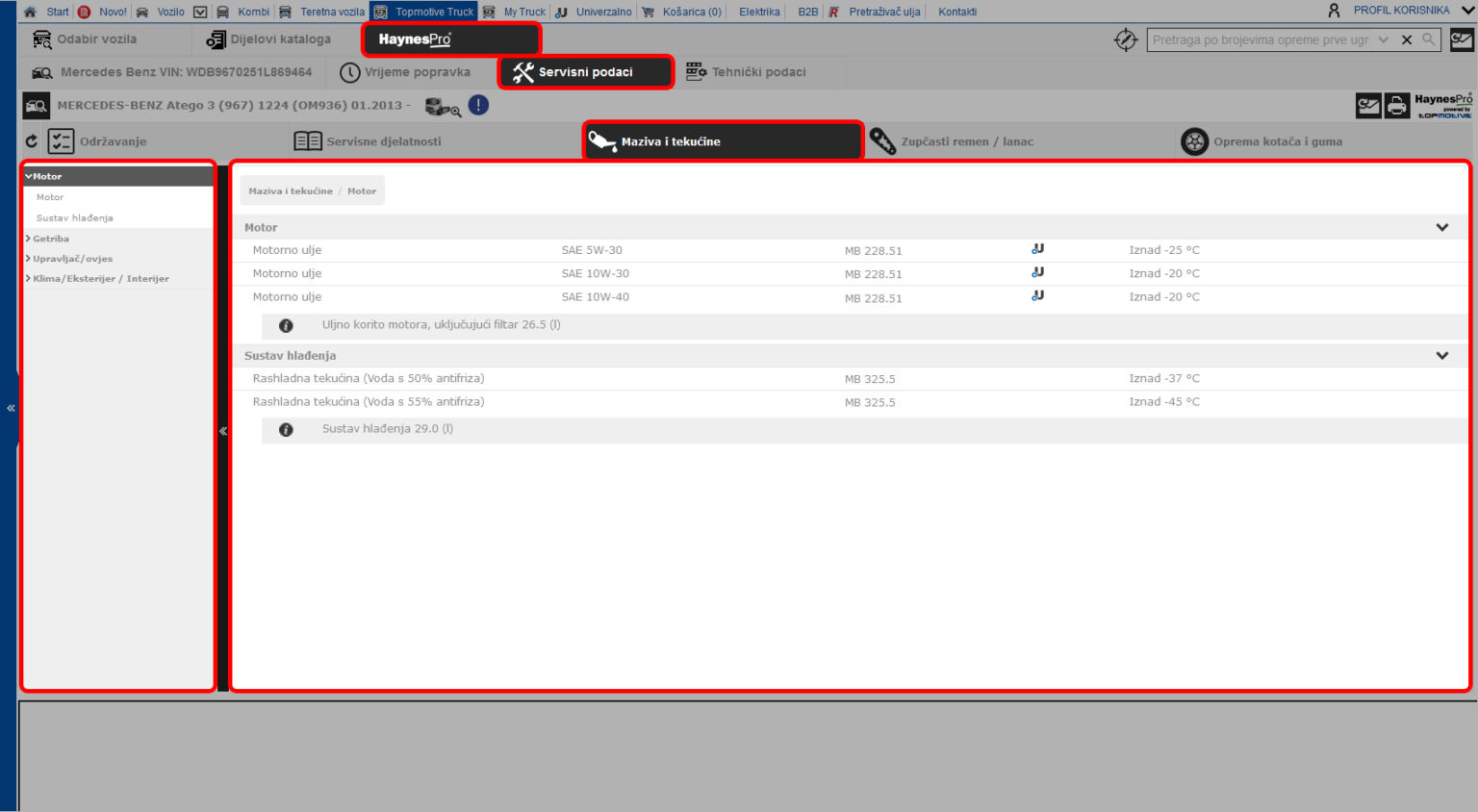This screenshot has width=1478, height=812.
Task: Collapse Motor section chevron
Action: (1442, 228)
